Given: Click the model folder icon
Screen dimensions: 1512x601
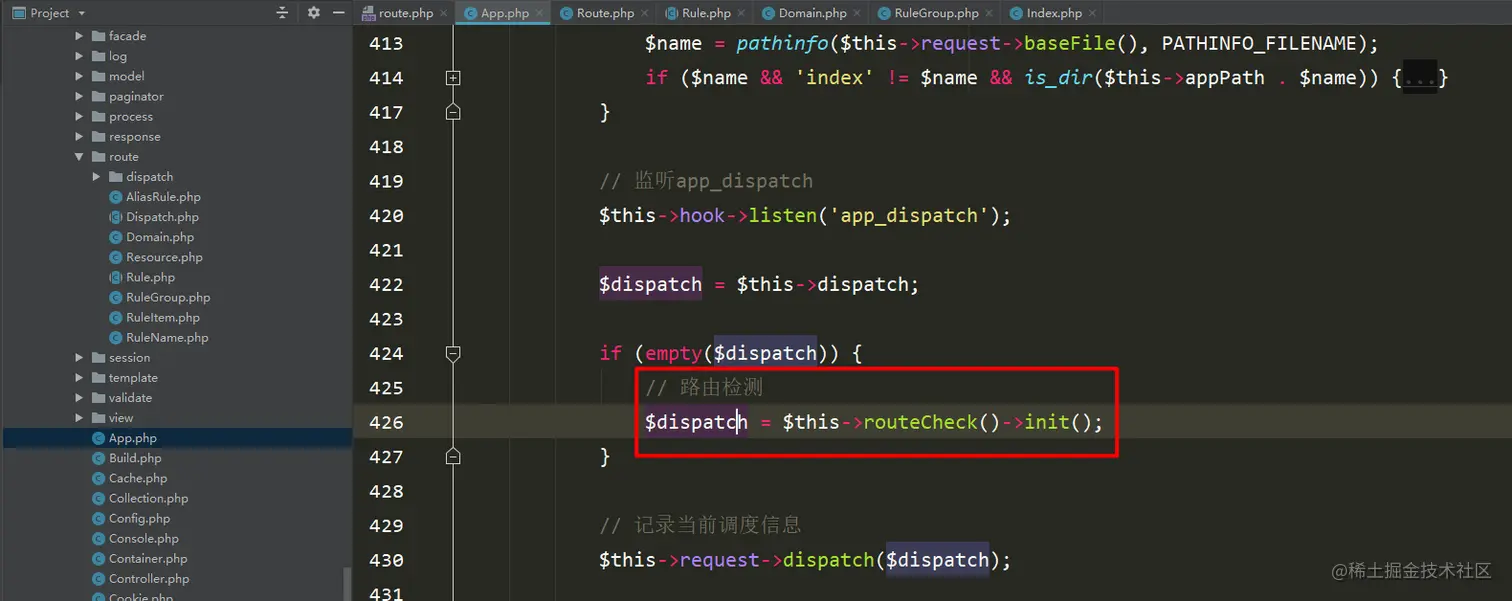Looking at the screenshot, I should click(98, 76).
